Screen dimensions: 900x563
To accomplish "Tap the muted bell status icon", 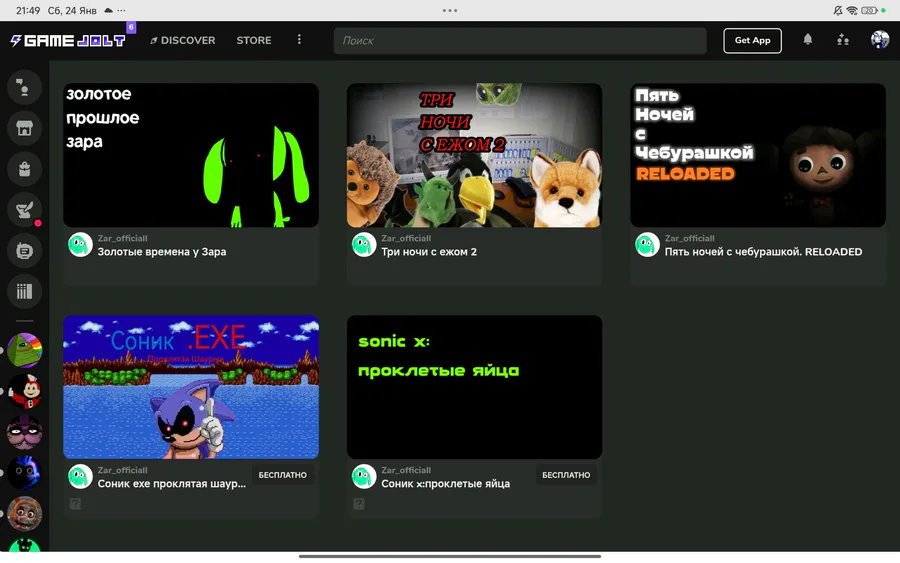I will click(838, 10).
